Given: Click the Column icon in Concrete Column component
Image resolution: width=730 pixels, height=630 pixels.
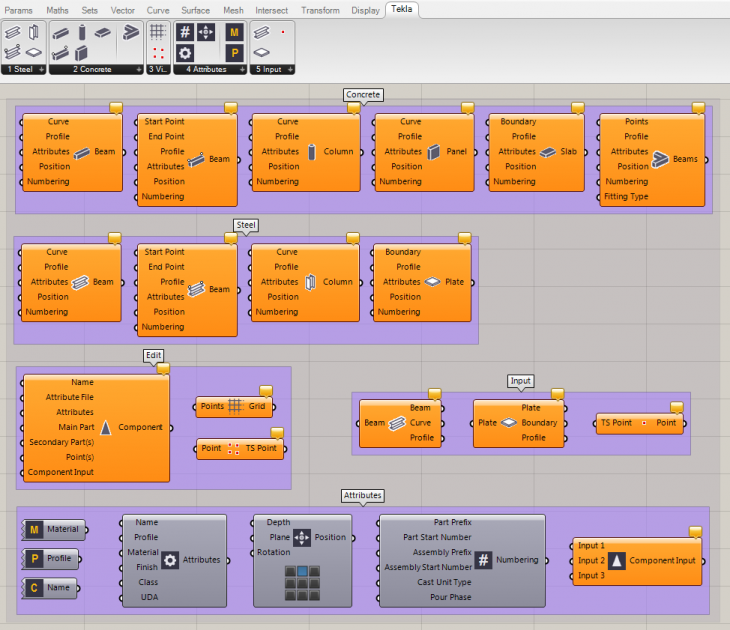Looking at the screenshot, I should (312, 152).
